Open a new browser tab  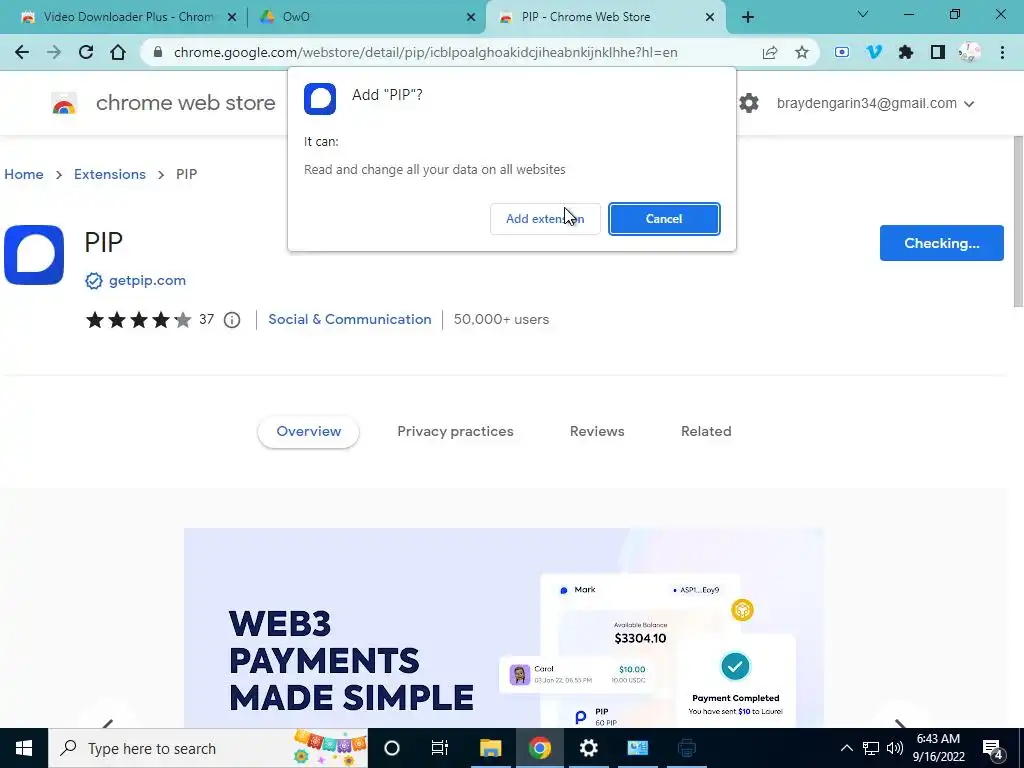point(748,17)
